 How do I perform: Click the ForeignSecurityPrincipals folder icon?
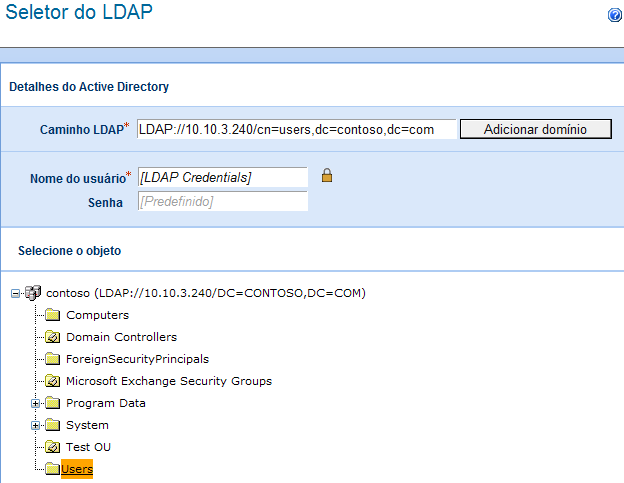(53, 359)
